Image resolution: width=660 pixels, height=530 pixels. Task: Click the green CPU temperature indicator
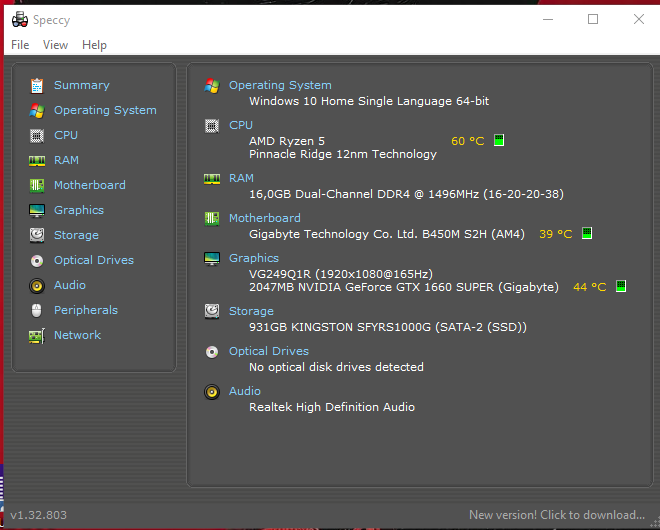(499, 140)
